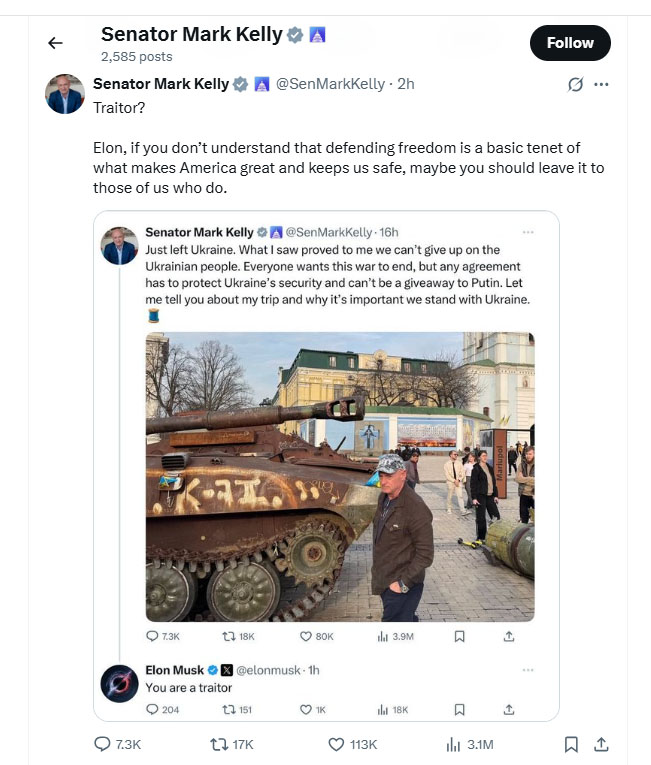Click the back arrow icon
The image size is (651, 765).
coord(55,43)
